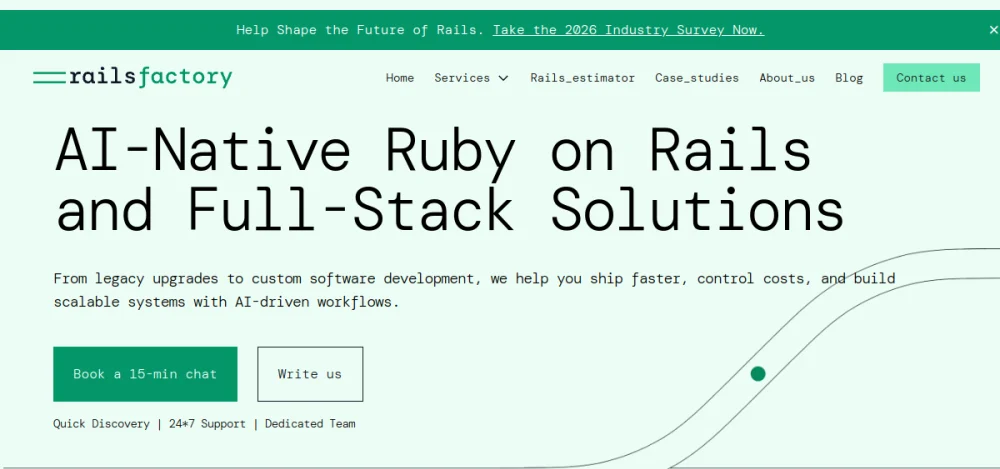Screen dimensions: 1000x469
Task: Click the Contact us button
Action: (931, 78)
